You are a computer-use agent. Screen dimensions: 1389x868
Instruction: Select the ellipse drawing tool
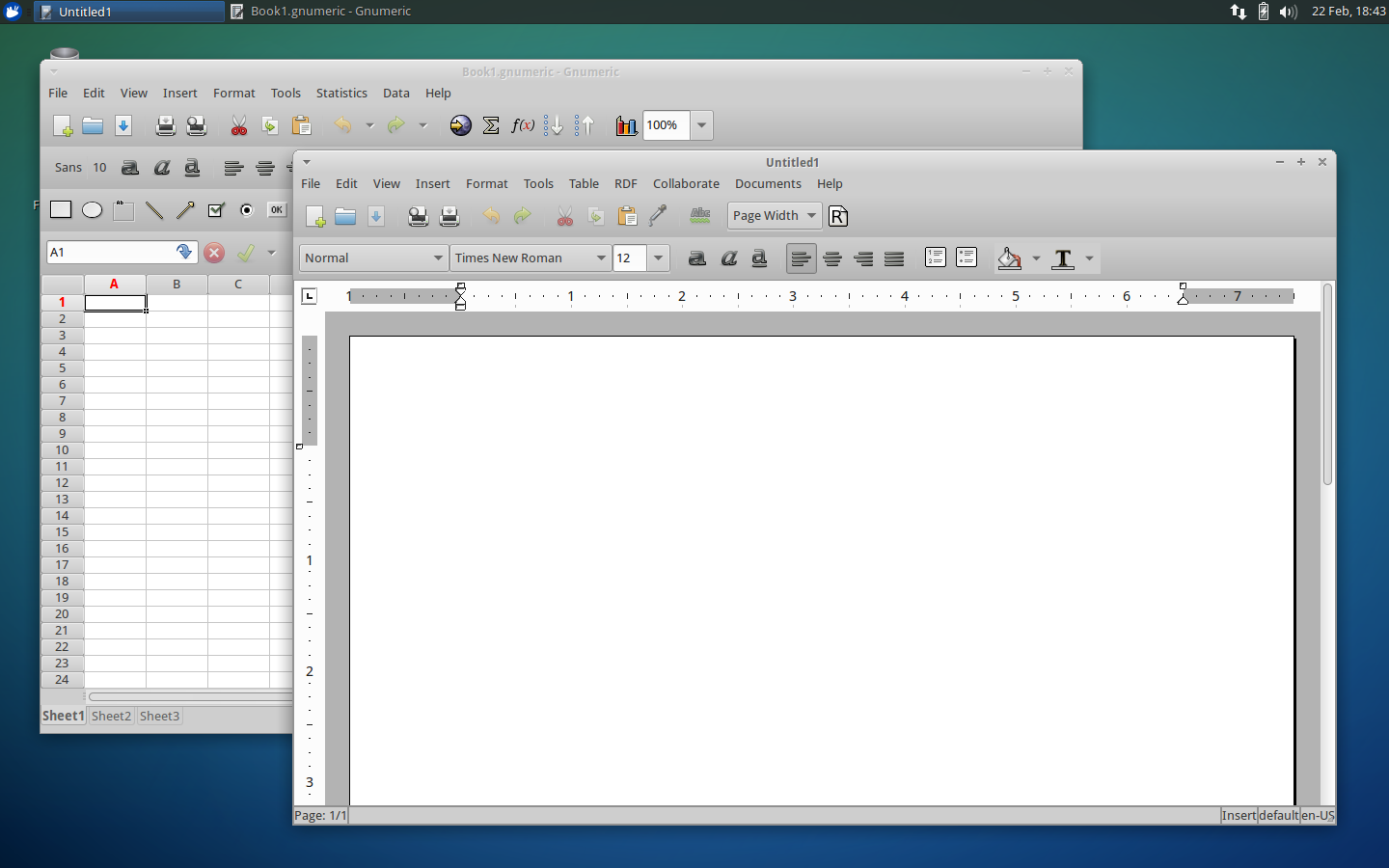coord(92,210)
